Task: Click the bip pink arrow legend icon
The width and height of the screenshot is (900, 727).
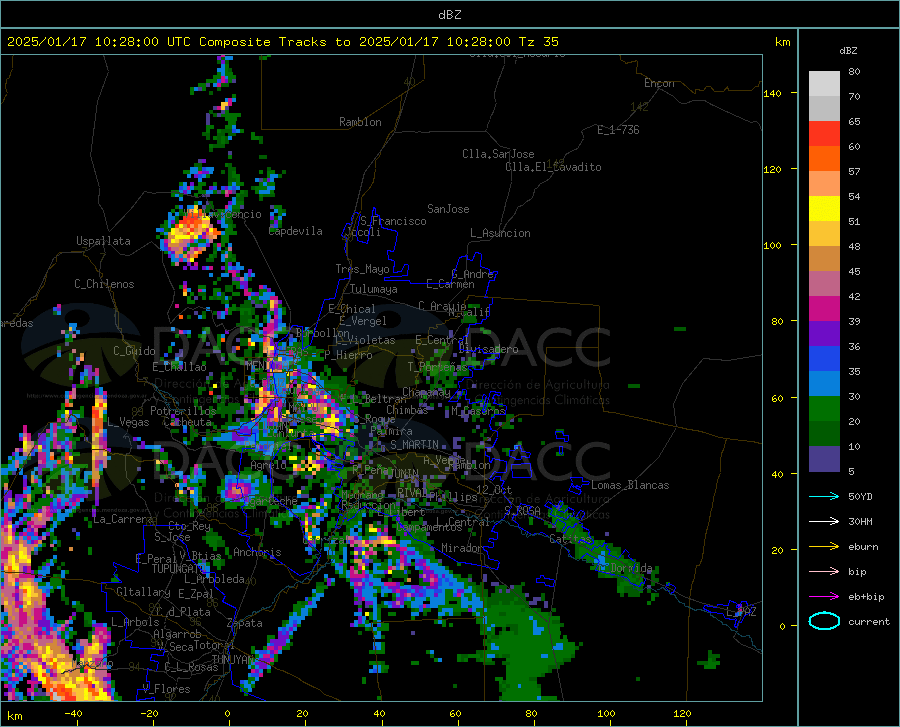Action: [x=824, y=572]
